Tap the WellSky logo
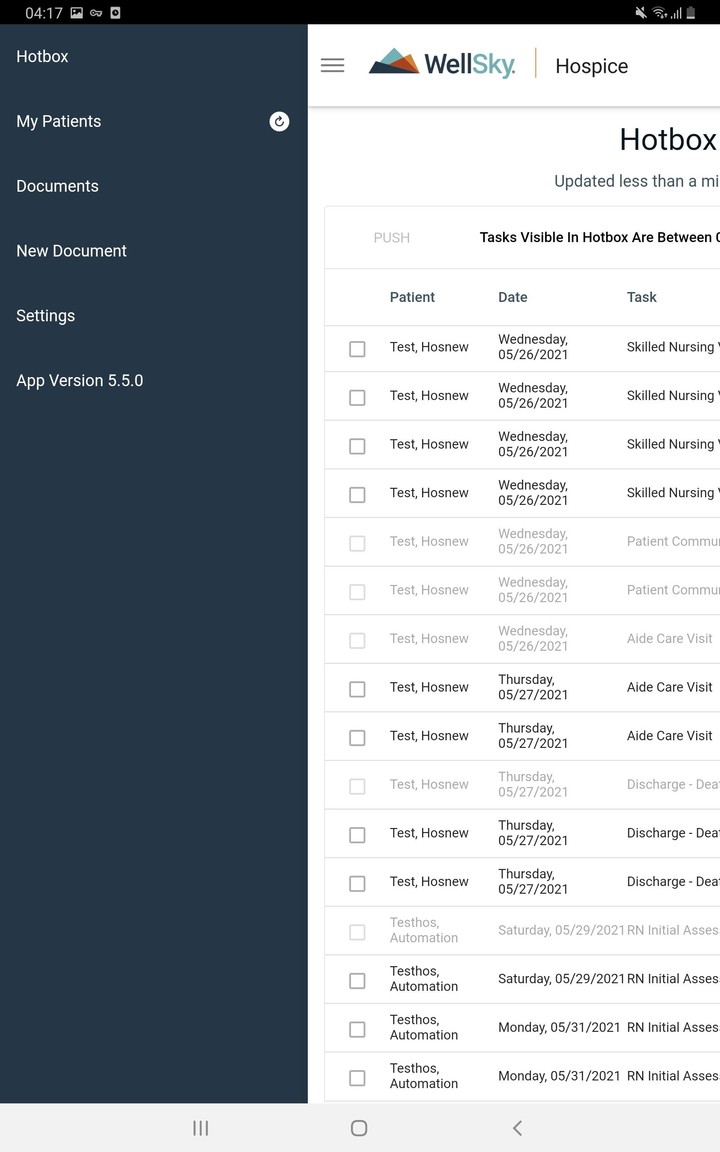 (x=442, y=64)
